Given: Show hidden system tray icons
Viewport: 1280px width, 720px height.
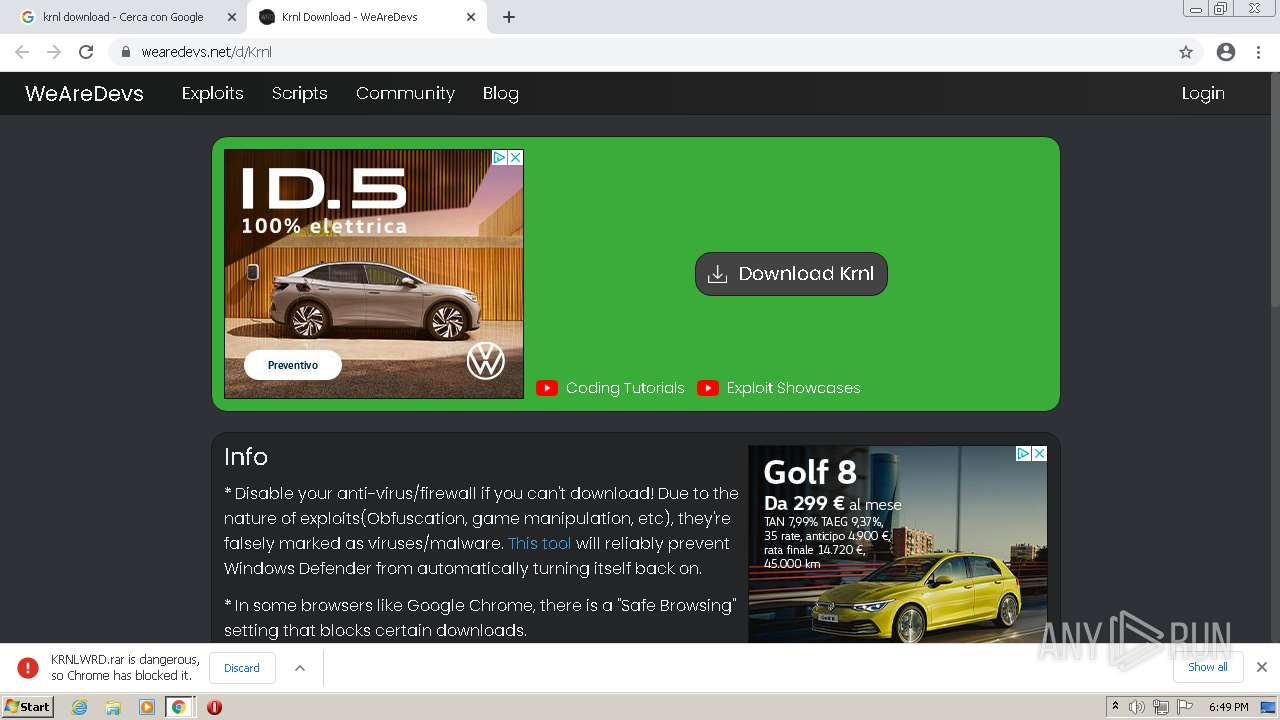Looking at the screenshot, I should 1115,707.
